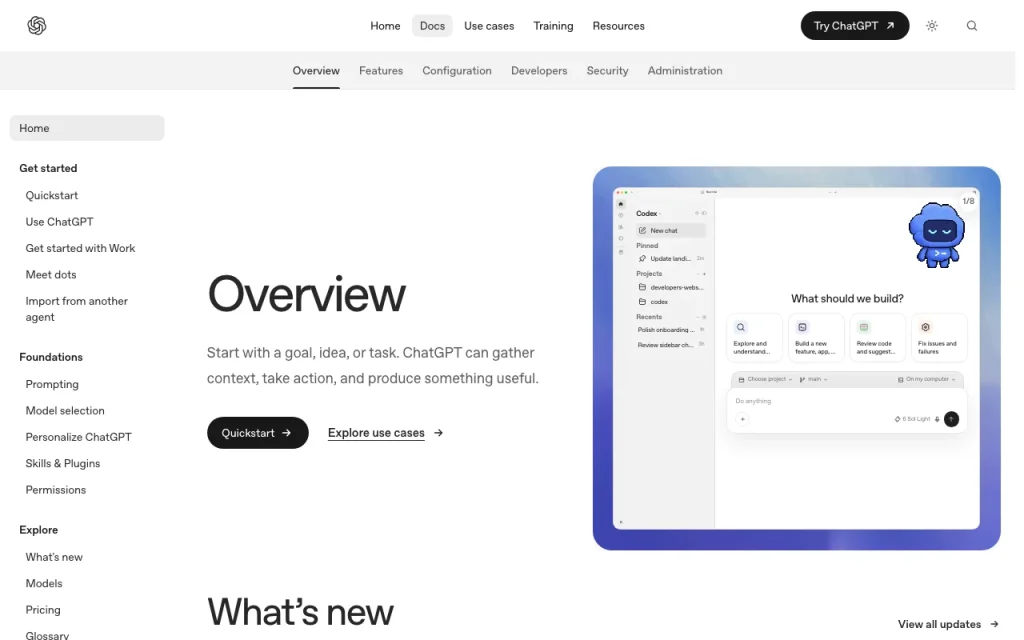This screenshot has width=1024, height=640.
Task: Open Use cases in top navigation
Action: pos(489,25)
